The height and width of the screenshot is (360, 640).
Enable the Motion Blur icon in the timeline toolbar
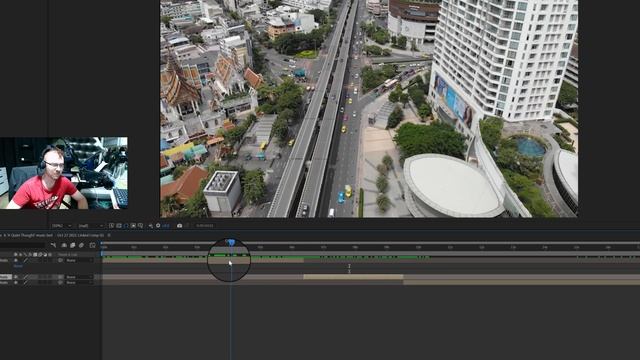point(81,245)
